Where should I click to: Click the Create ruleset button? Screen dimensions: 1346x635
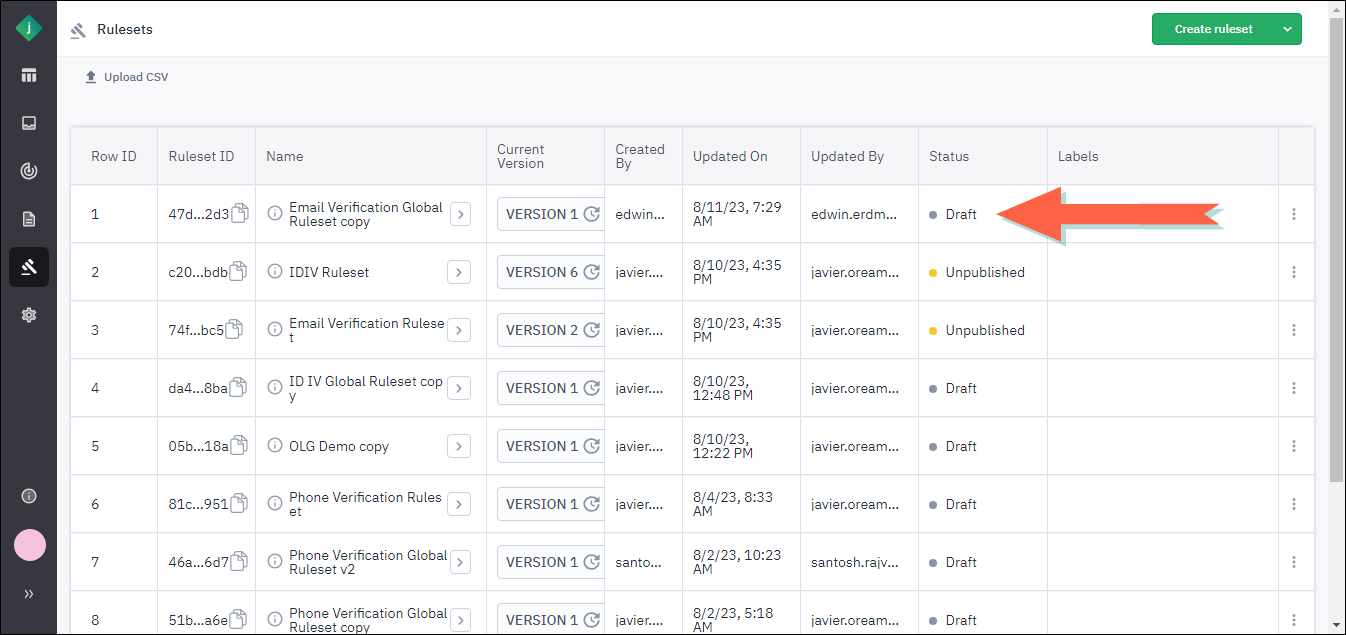1213,29
